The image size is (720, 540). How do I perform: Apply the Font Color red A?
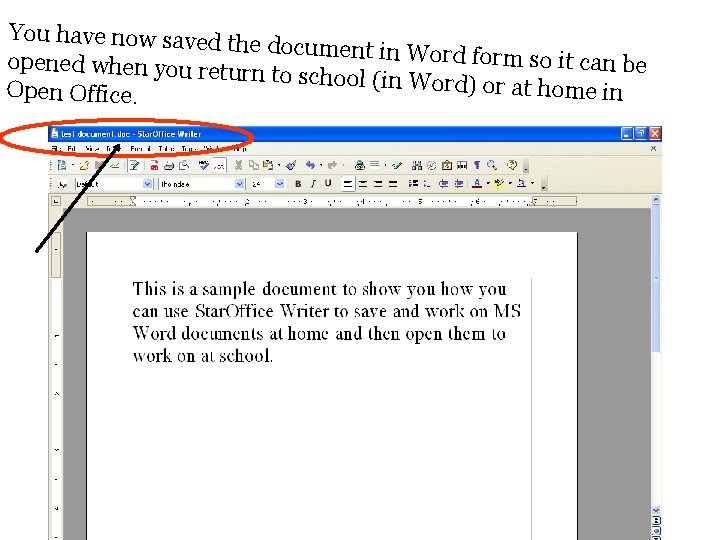(x=478, y=184)
